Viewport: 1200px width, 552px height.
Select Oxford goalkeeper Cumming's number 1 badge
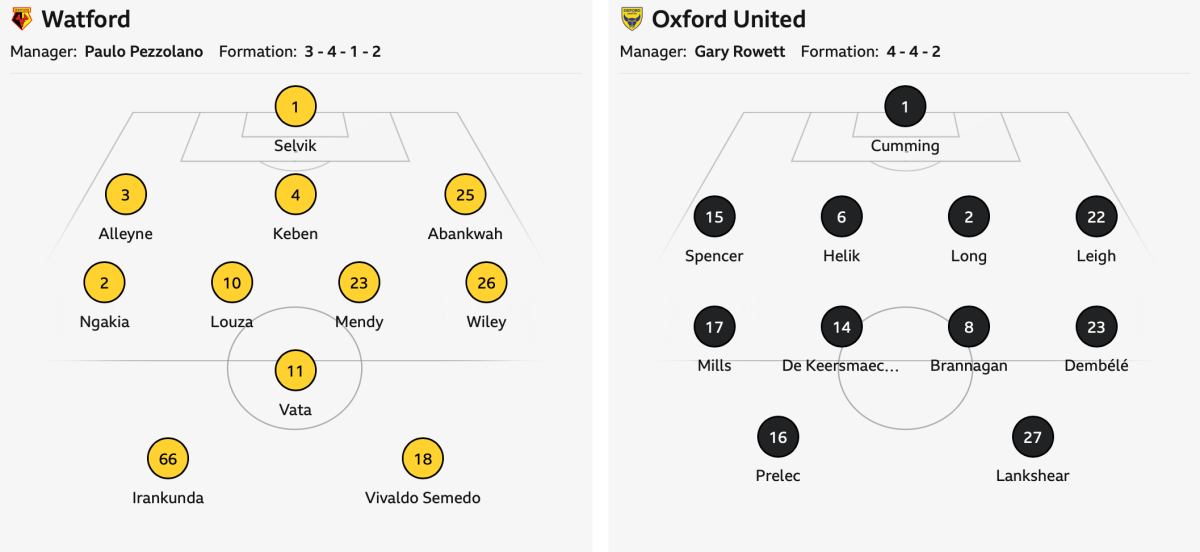[x=905, y=106]
